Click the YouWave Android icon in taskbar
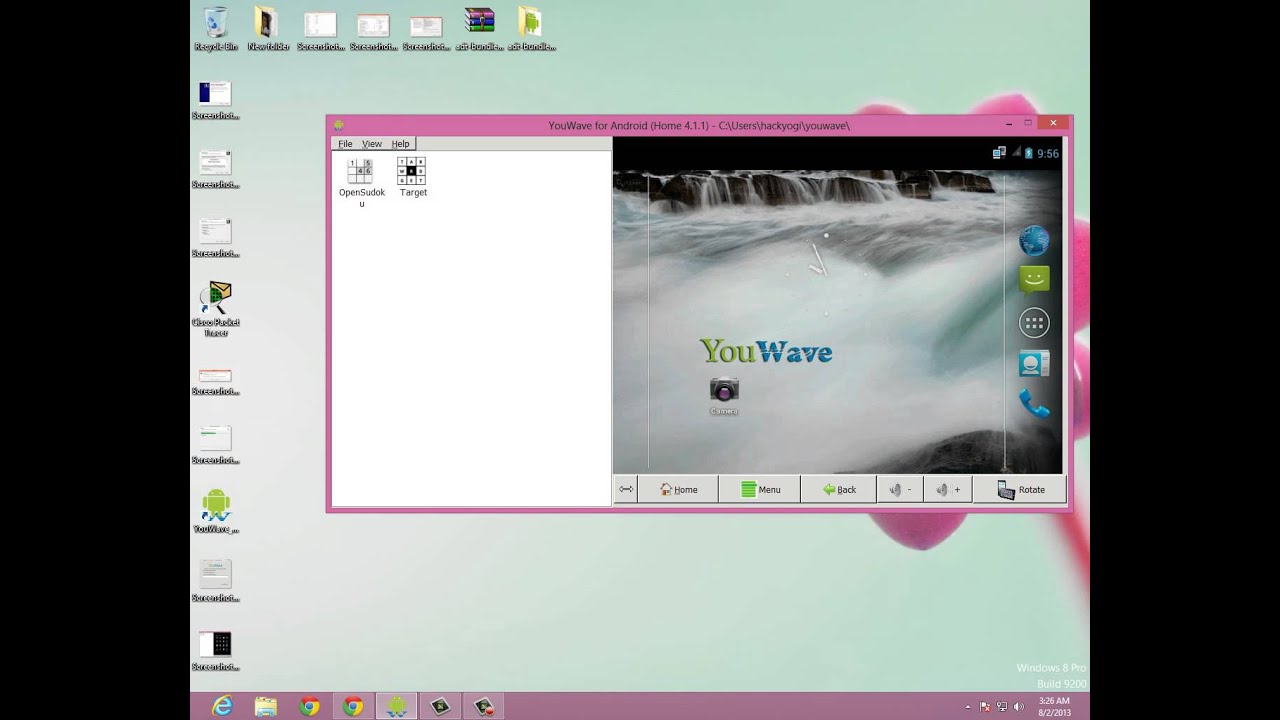The image size is (1280, 720). point(397,706)
